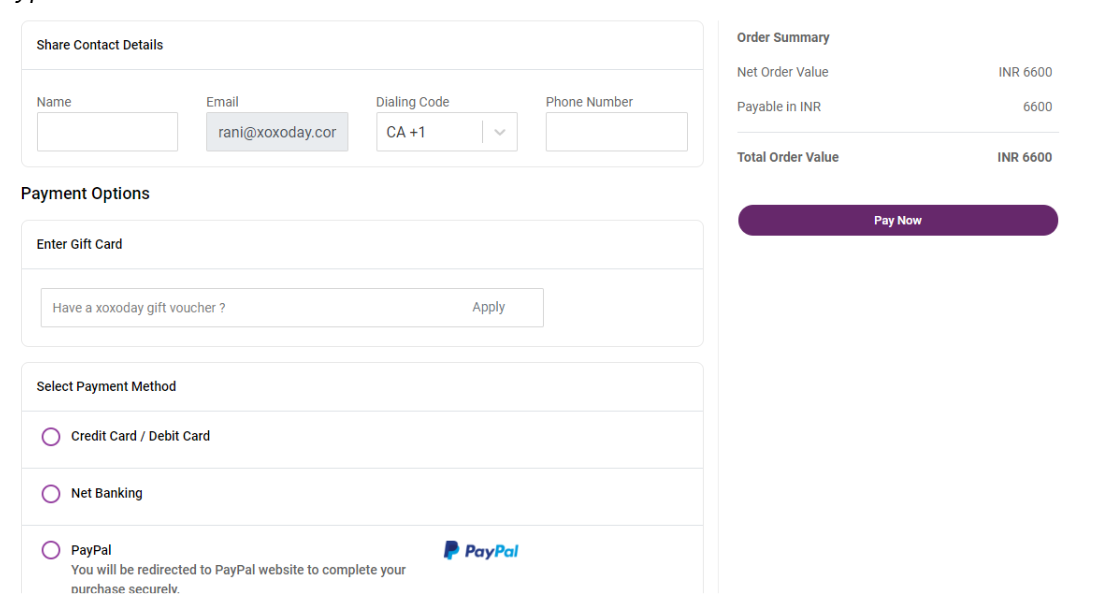Click the Share Contact Details header
Image resolution: width=1115 pixels, height=607 pixels.
point(100,45)
